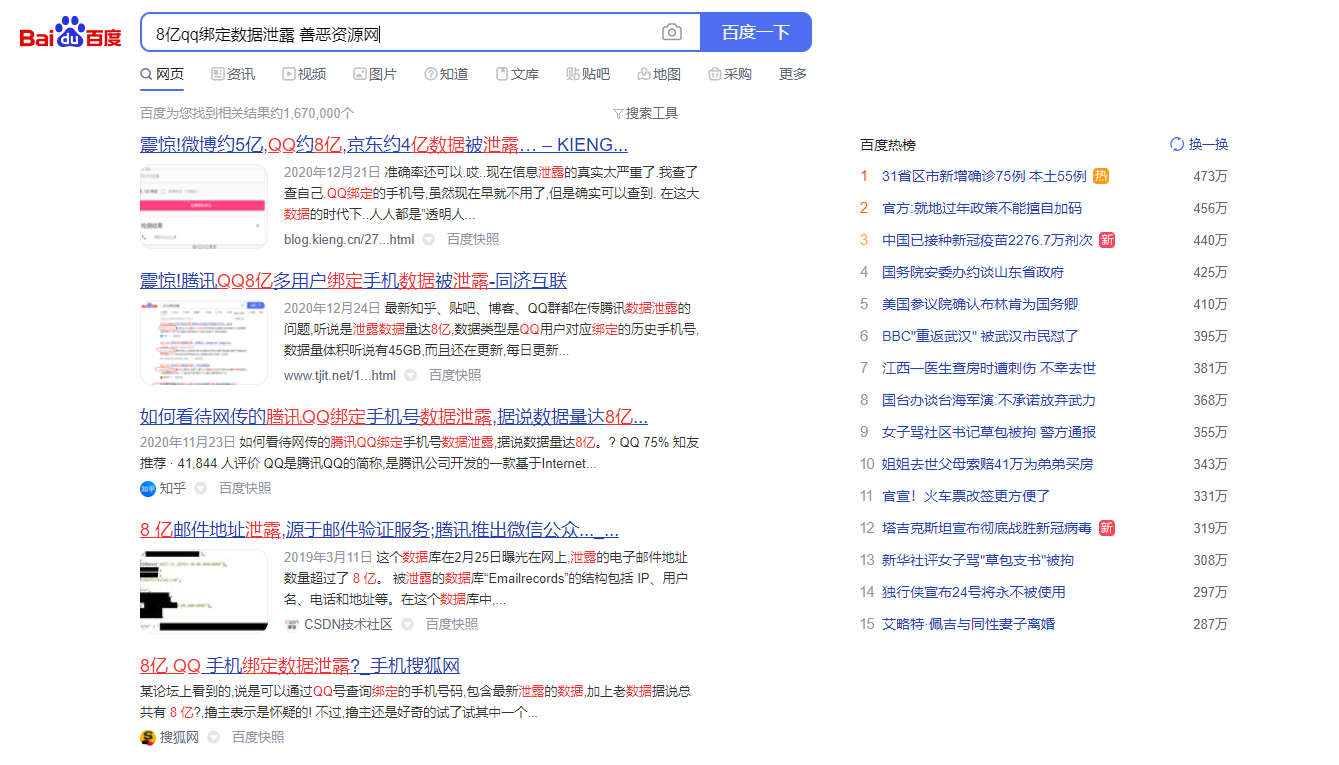Select the 视频 video icon

click(x=288, y=73)
